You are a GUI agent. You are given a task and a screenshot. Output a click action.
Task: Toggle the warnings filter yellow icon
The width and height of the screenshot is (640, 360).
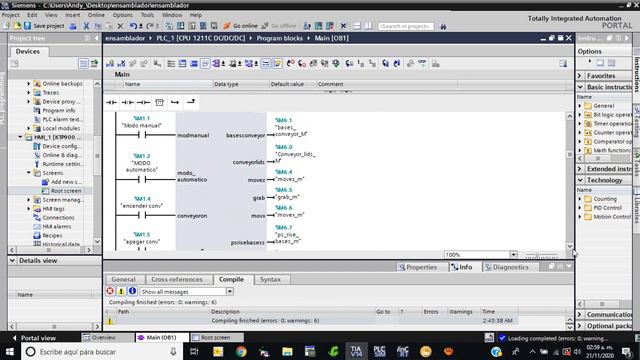tap(121, 291)
